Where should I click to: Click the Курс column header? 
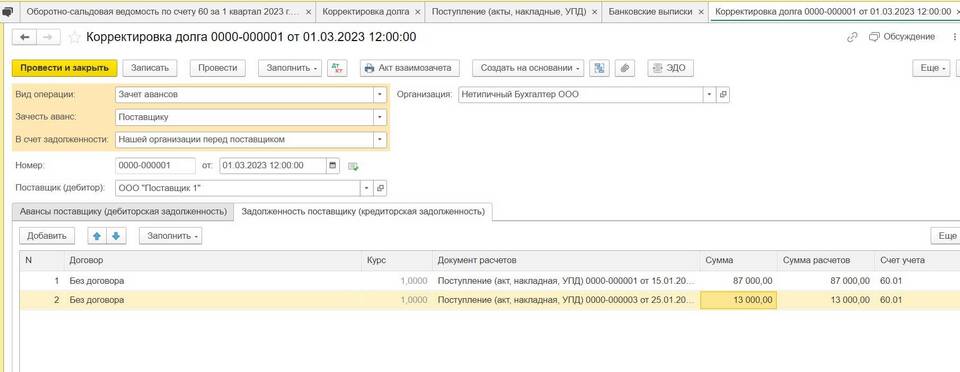[x=397, y=261]
